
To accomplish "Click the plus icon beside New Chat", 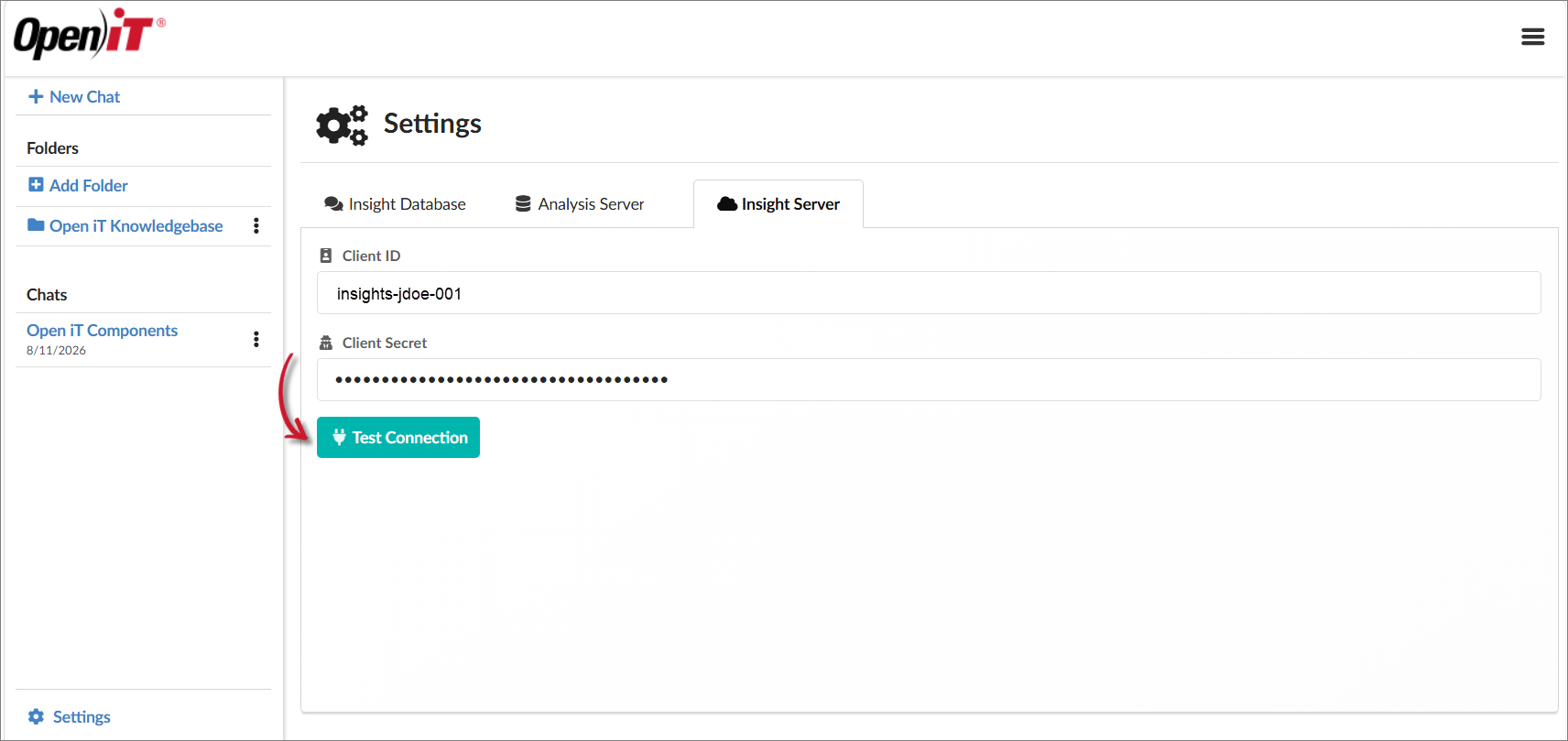I will click(x=36, y=96).
